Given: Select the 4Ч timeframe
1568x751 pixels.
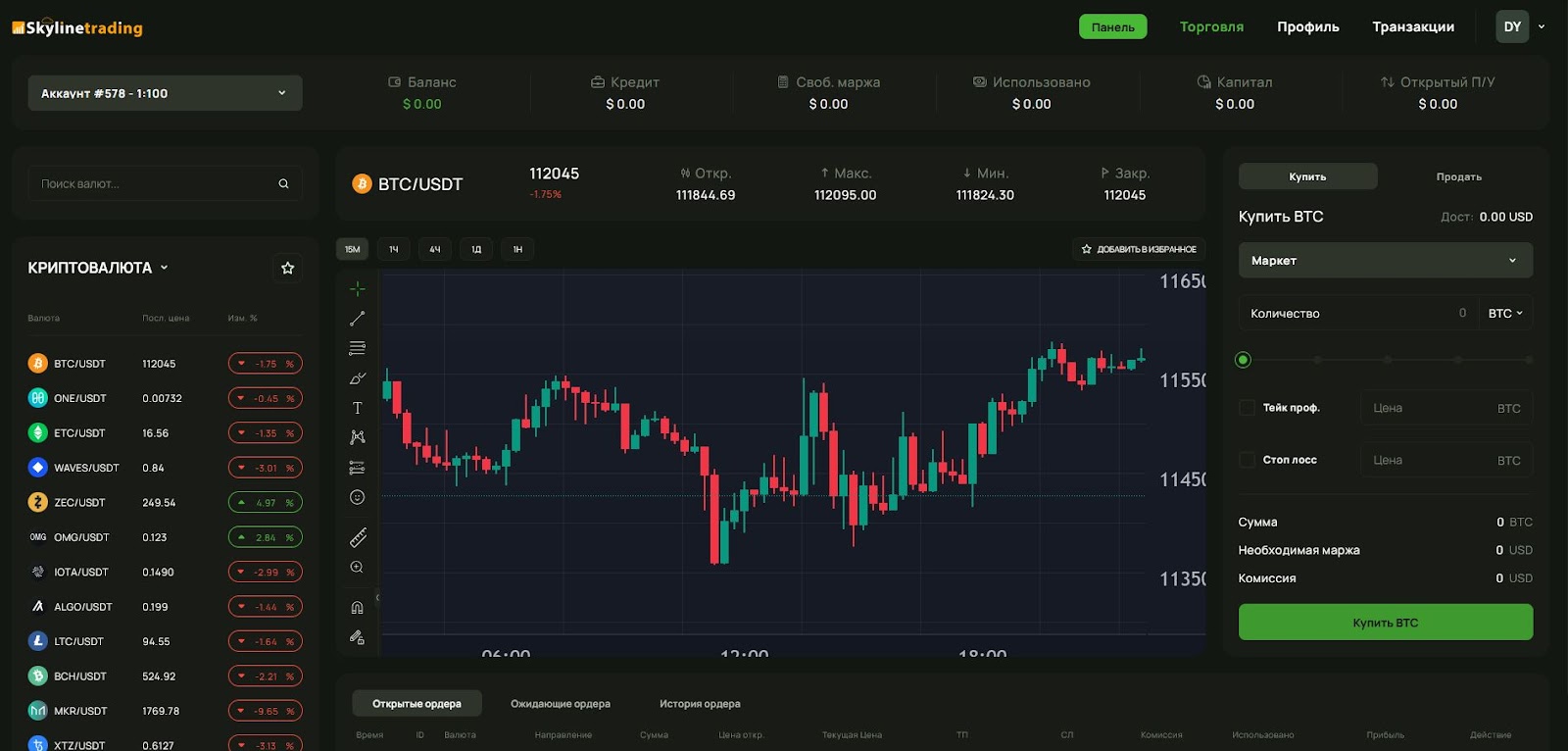Looking at the screenshot, I should tap(434, 249).
